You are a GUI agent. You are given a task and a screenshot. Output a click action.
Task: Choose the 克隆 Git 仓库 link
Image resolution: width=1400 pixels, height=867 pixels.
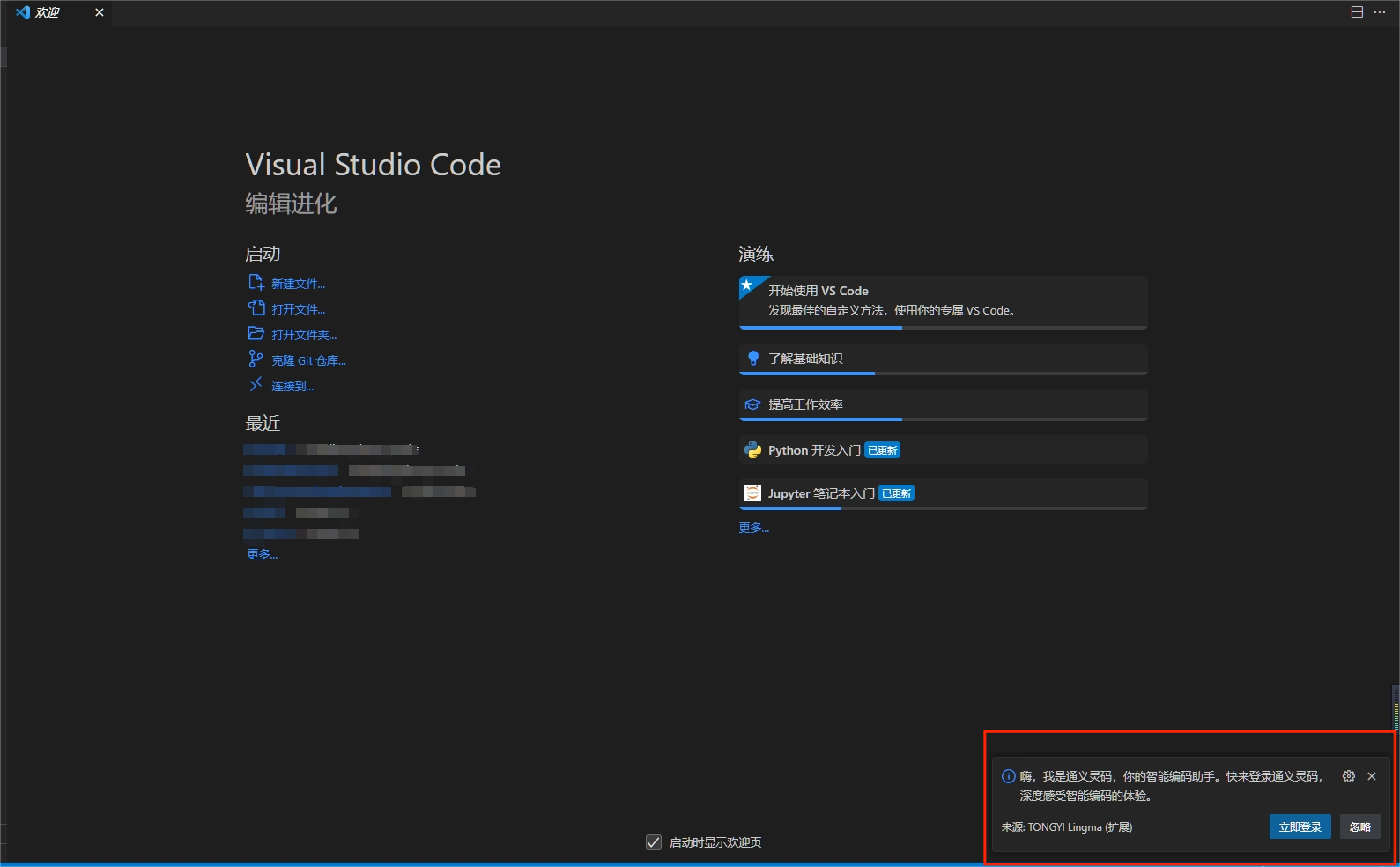(x=308, y=360)
